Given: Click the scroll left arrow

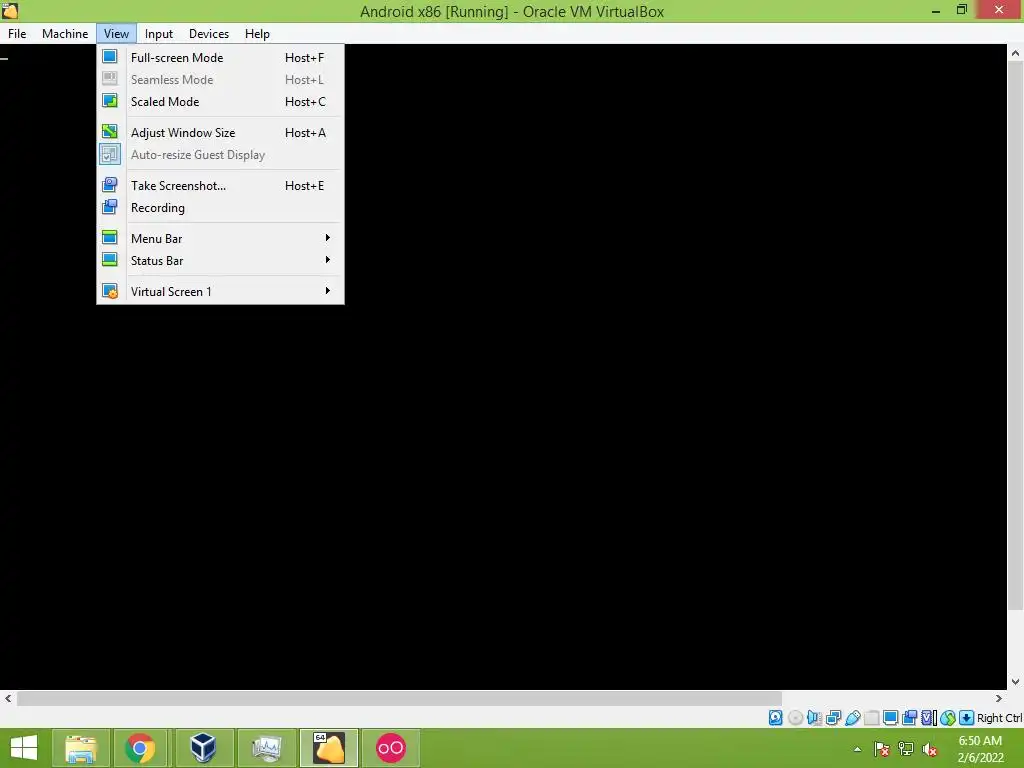Looking at the screenshot, I should tap(8, 698).
